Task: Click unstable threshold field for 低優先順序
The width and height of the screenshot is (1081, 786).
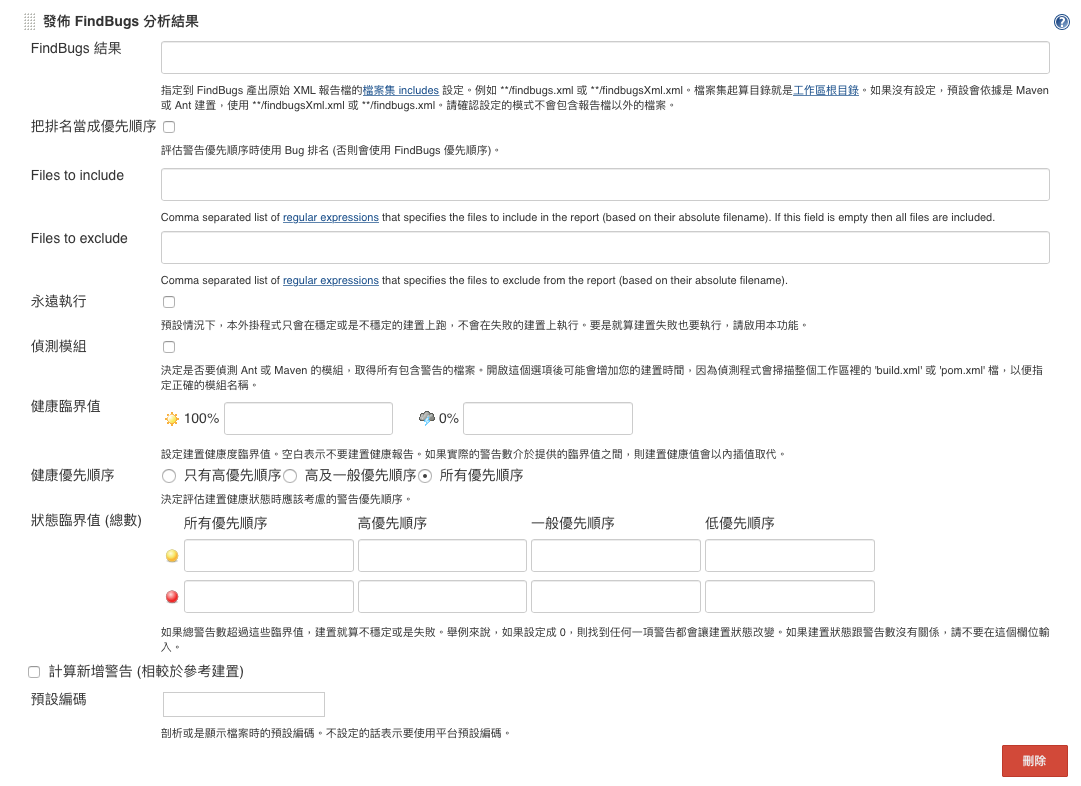Action: (x=789, y=556)
